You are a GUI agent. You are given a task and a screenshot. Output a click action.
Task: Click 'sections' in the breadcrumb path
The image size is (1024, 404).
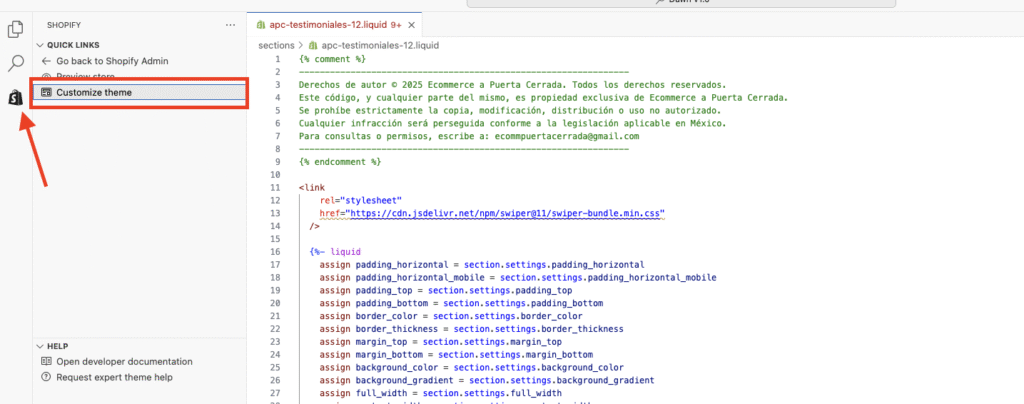pyautogui.click(x=276, y=45)
